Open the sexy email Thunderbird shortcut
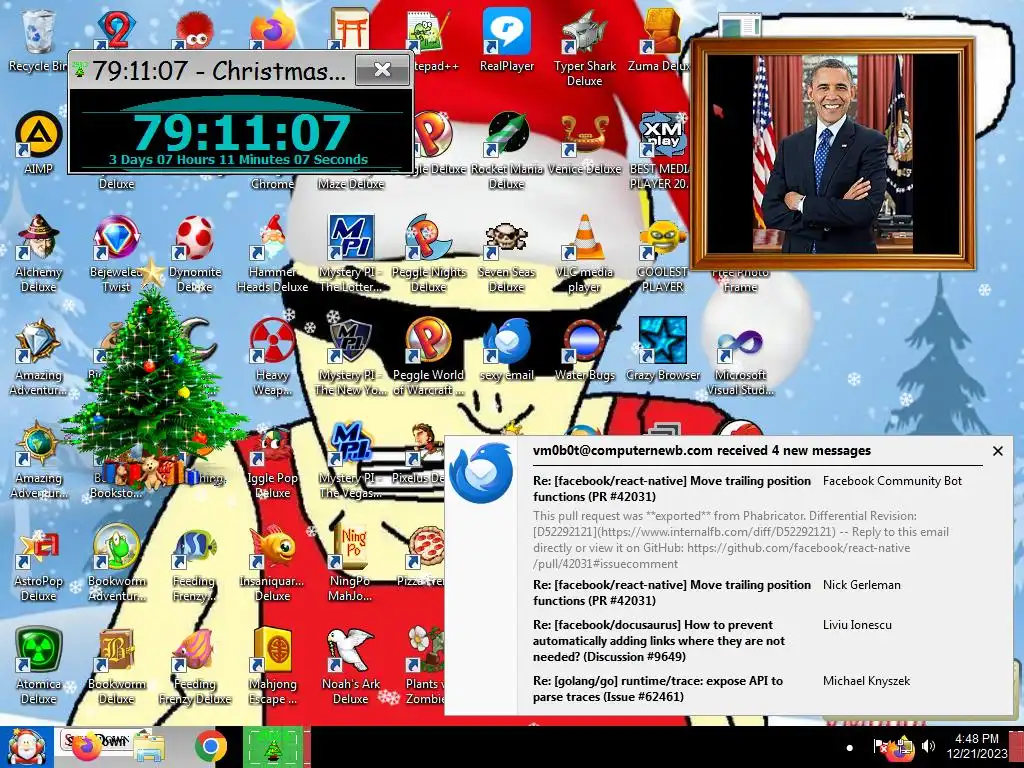 click(x=506, y=350)
